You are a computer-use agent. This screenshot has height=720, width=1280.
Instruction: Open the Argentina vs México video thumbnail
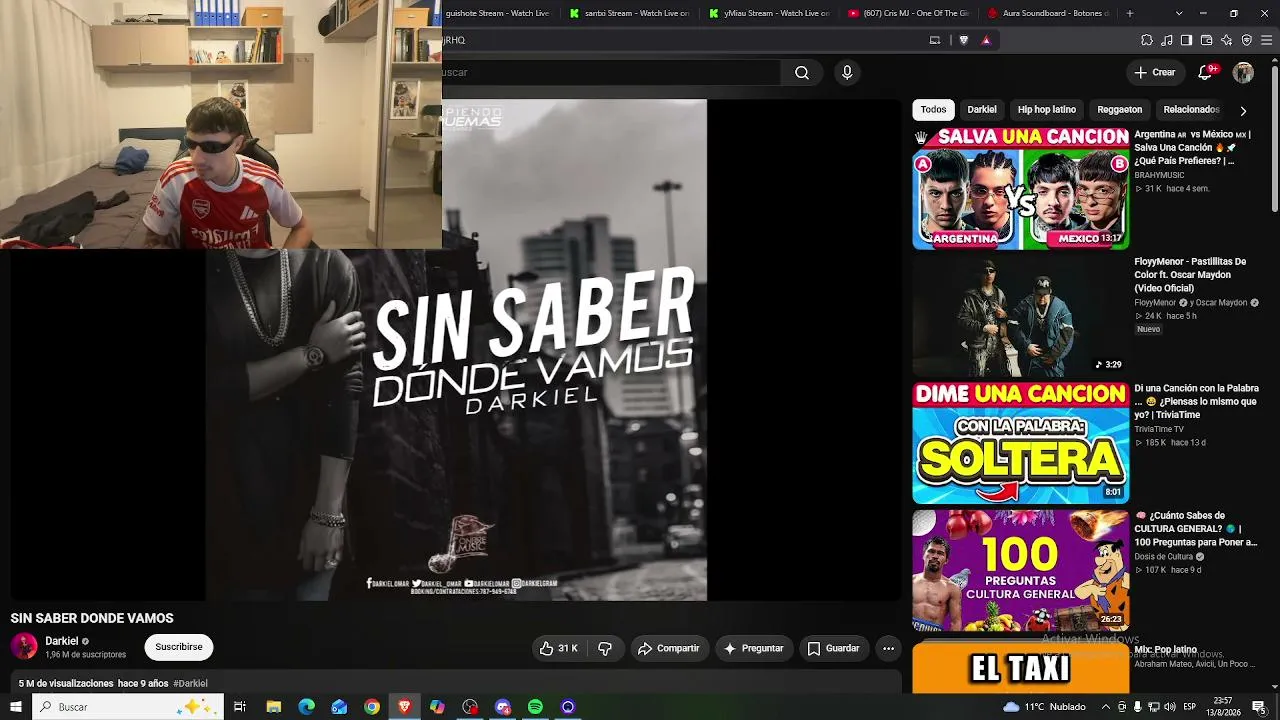coord(1020,188)
